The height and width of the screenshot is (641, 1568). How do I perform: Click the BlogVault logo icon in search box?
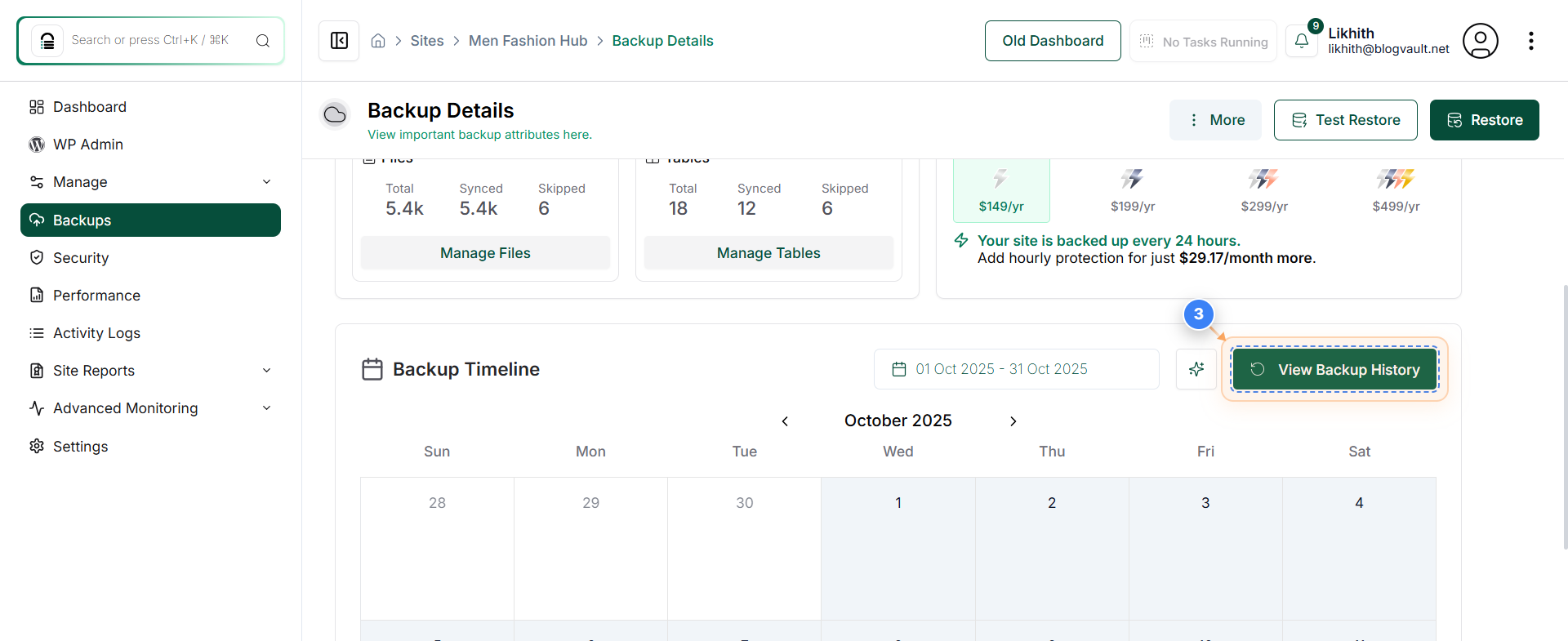47,41
